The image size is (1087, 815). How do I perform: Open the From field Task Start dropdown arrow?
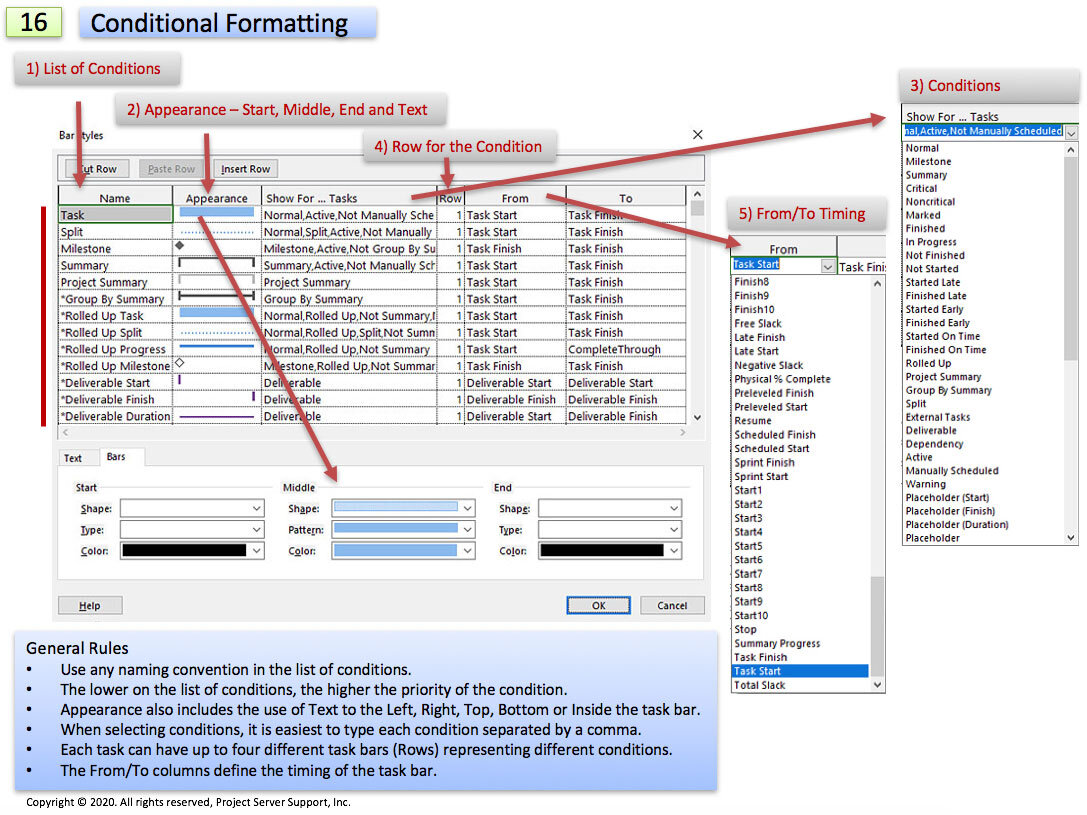coord(828,265)
